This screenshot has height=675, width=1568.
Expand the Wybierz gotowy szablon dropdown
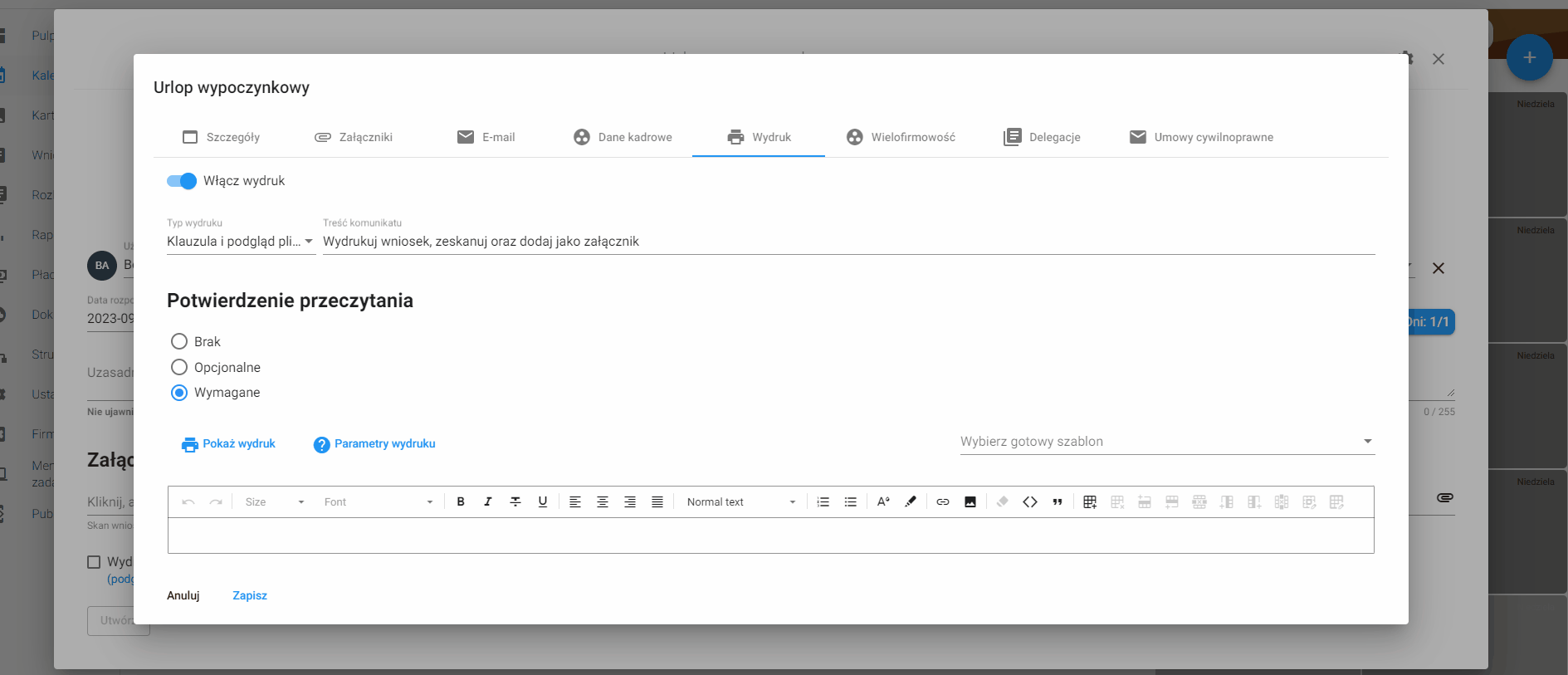tap(1167, 442)
